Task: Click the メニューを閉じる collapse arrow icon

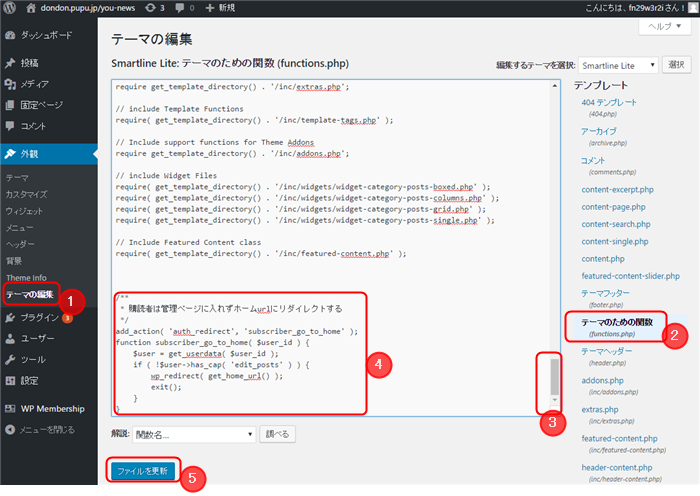Action: [10, 429]
